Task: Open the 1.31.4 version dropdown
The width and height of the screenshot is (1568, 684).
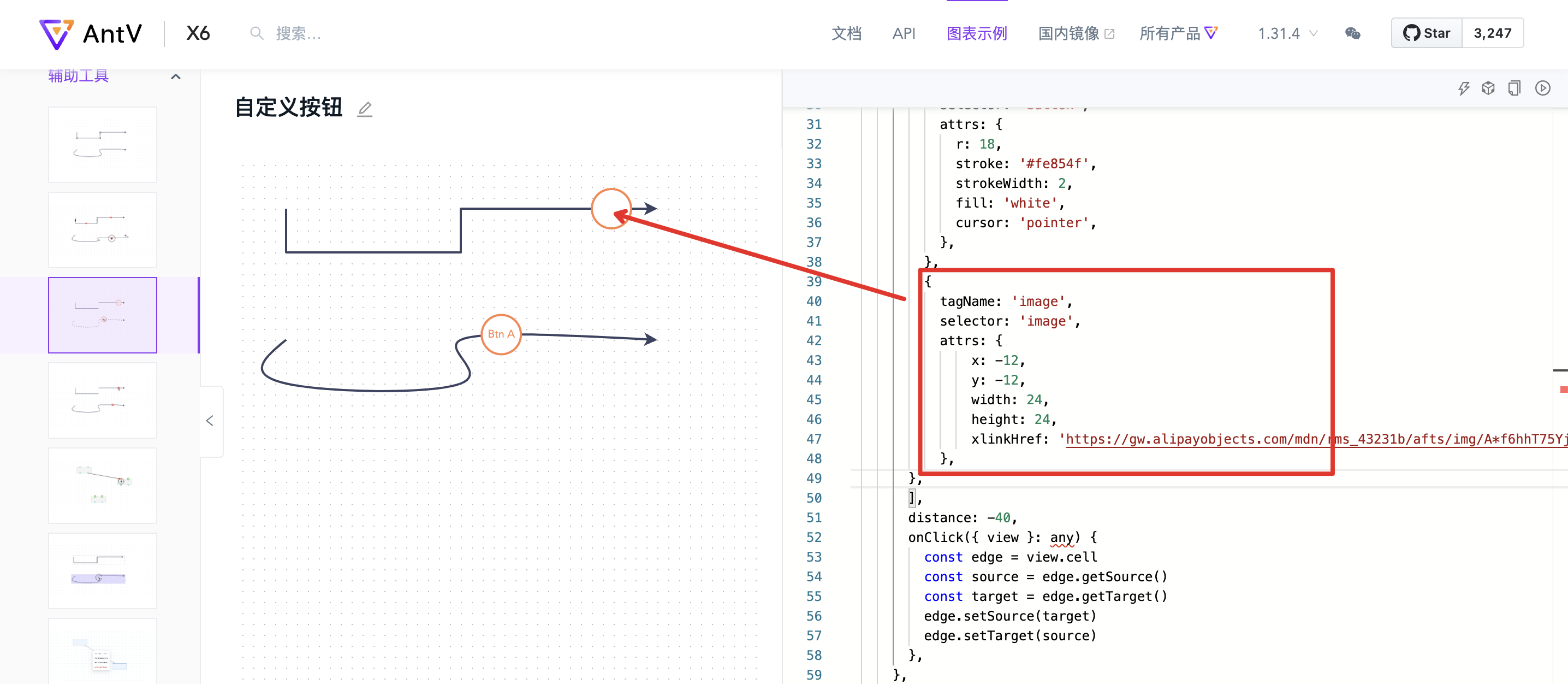Action: pyautogui.click(x=1287, y=33)
